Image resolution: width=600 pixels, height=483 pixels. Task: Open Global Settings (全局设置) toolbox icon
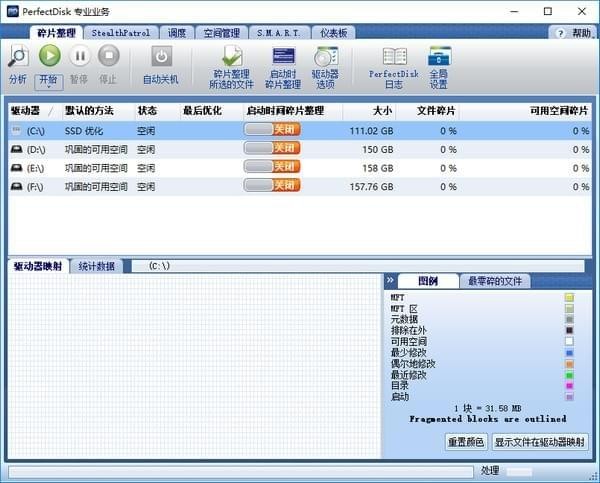tap(439, 56)
